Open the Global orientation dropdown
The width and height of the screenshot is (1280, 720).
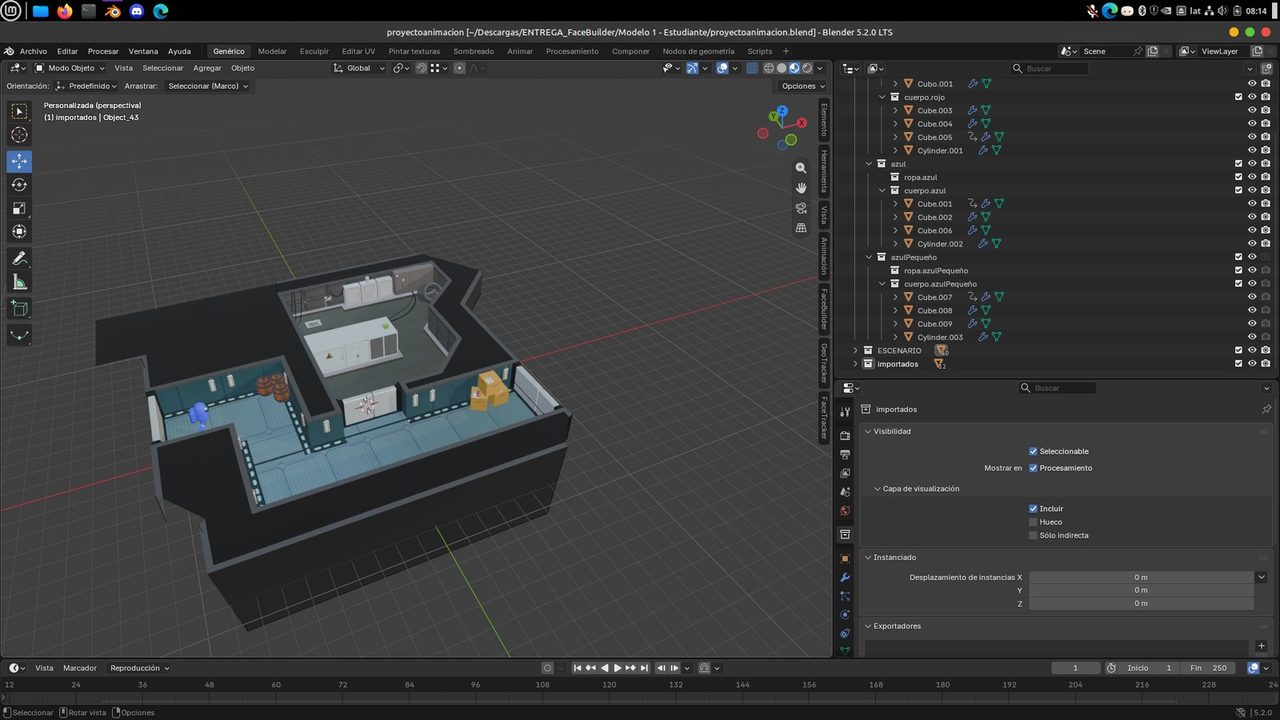[359, 68]
